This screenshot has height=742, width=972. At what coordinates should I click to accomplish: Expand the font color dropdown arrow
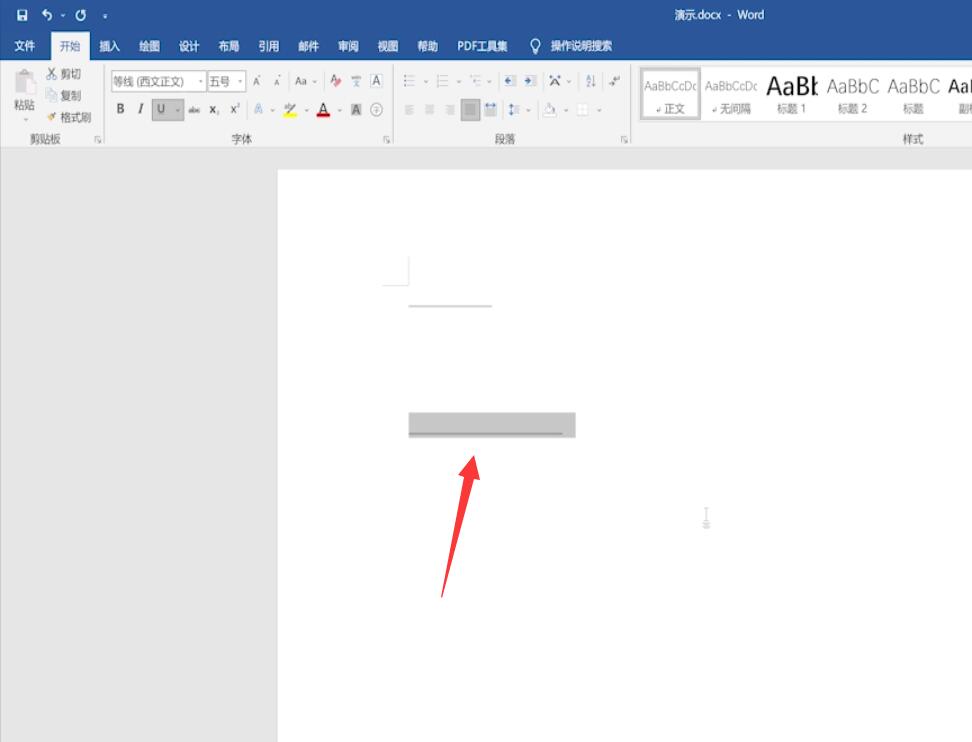(340, 110)
